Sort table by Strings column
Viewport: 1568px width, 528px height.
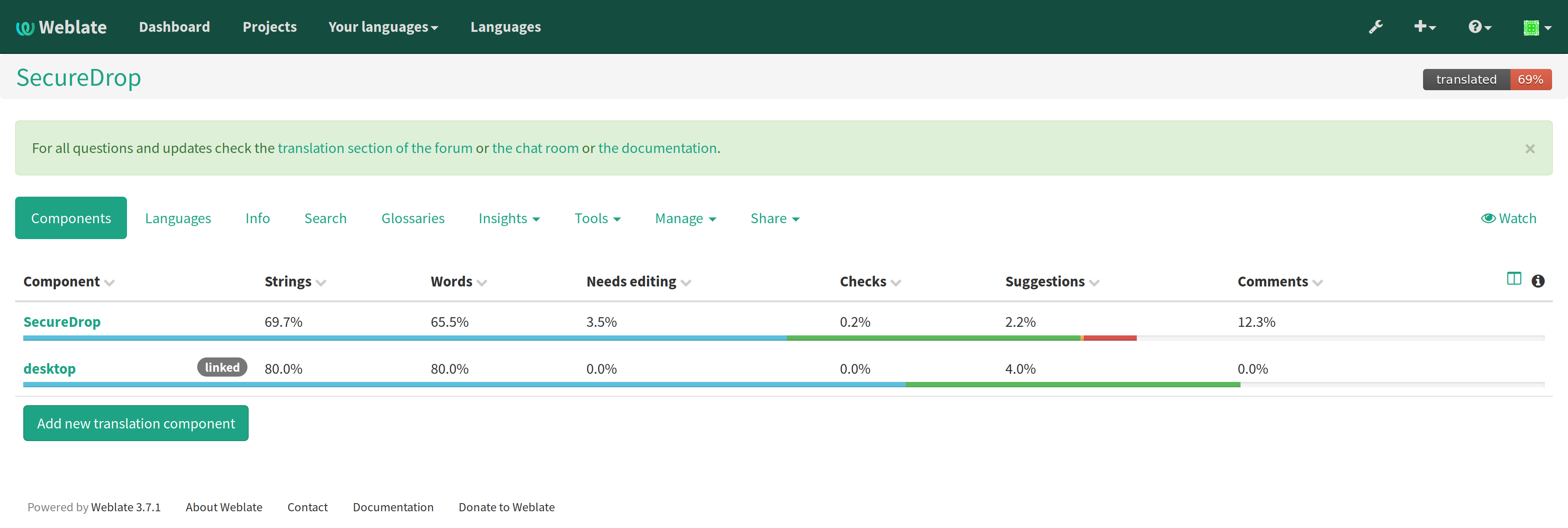point(295,282)
